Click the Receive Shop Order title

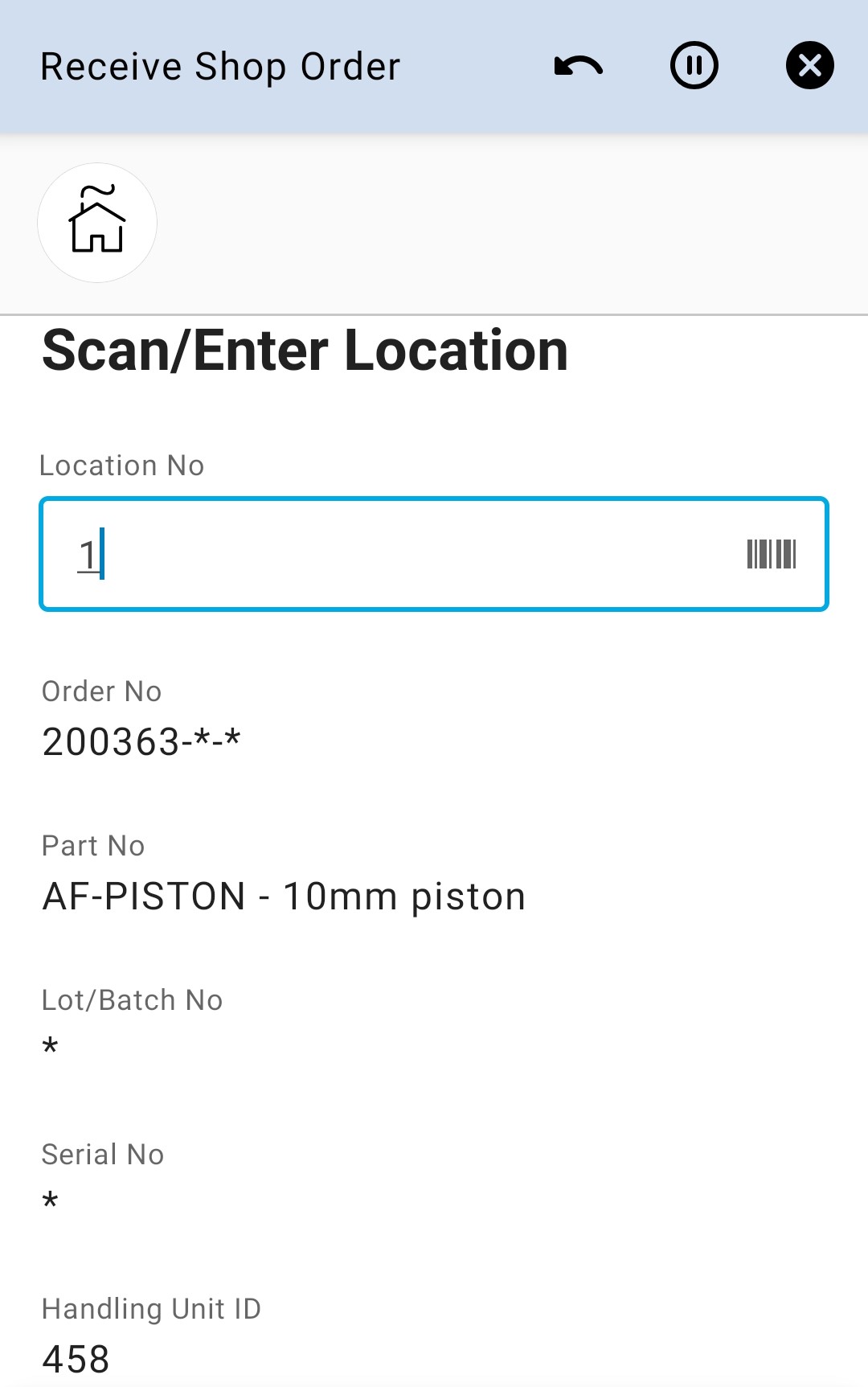point(220,67)
